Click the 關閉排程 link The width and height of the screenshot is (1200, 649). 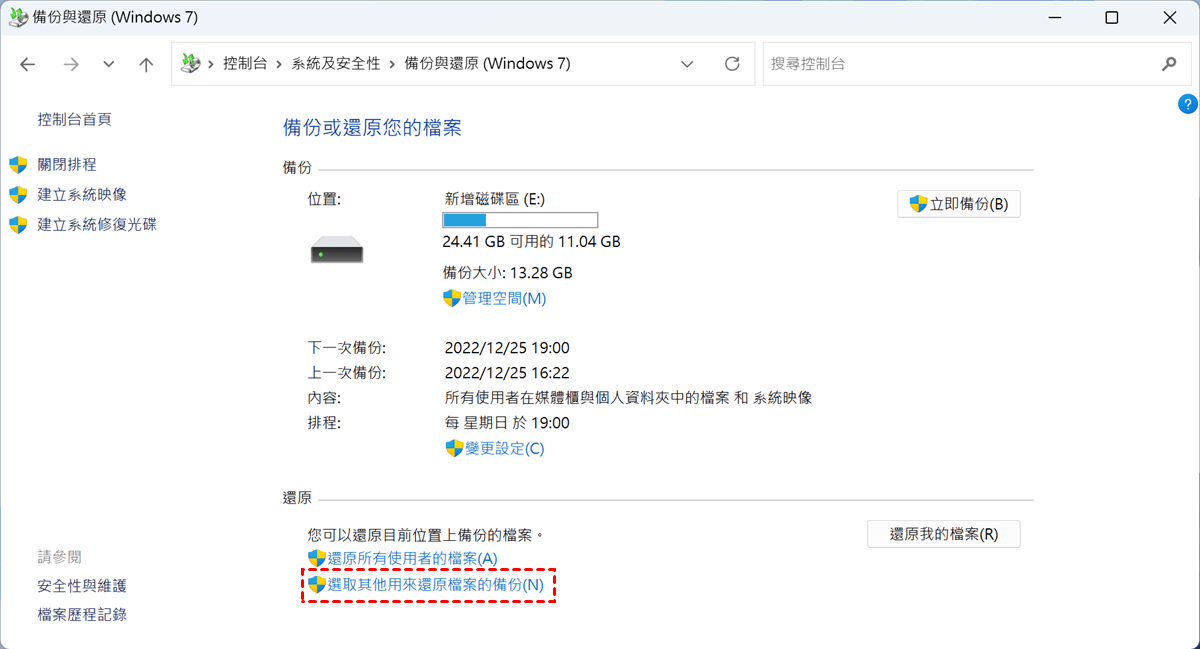(67, 164)
